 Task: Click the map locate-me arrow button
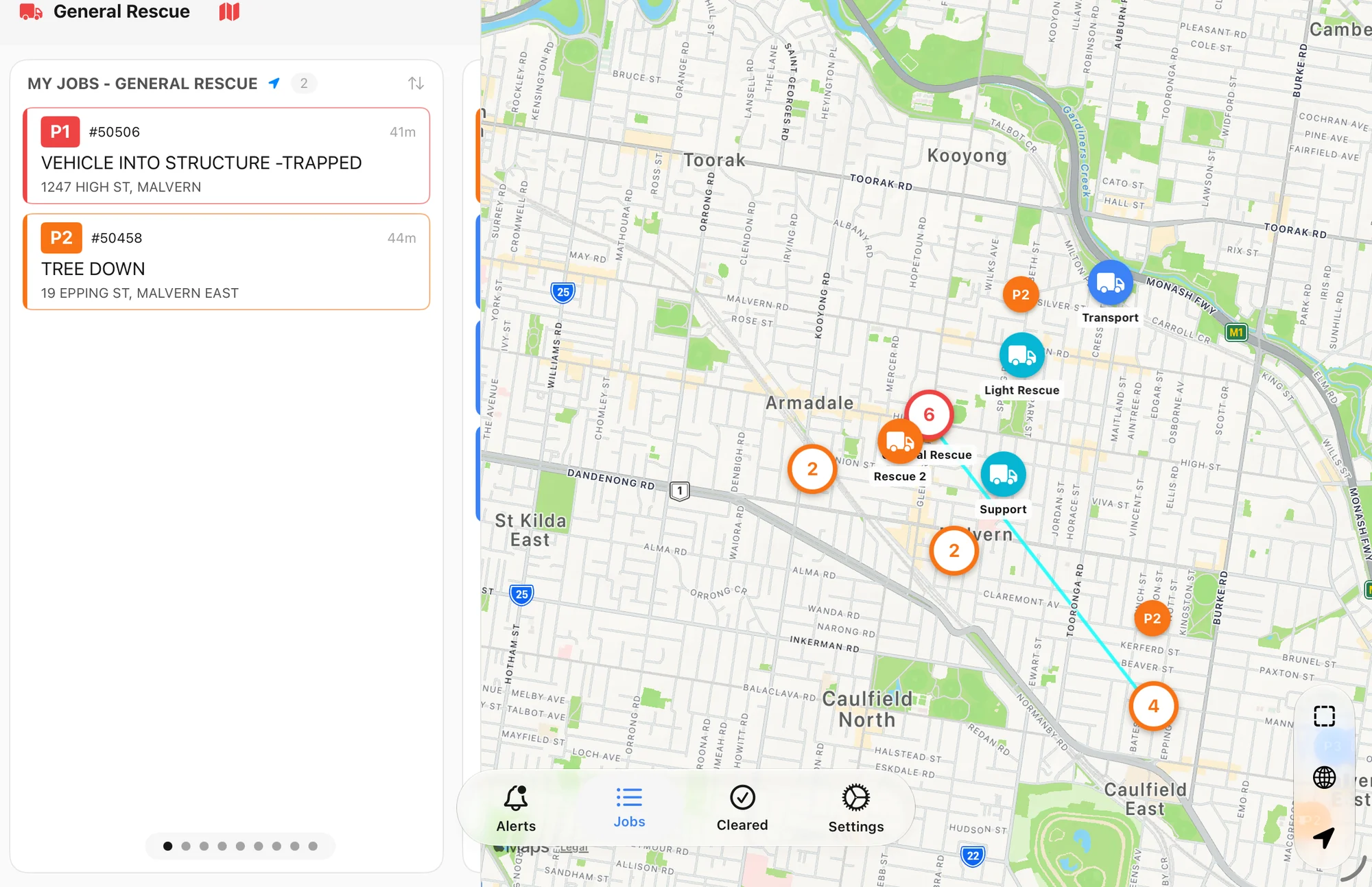coord(1324,838)
